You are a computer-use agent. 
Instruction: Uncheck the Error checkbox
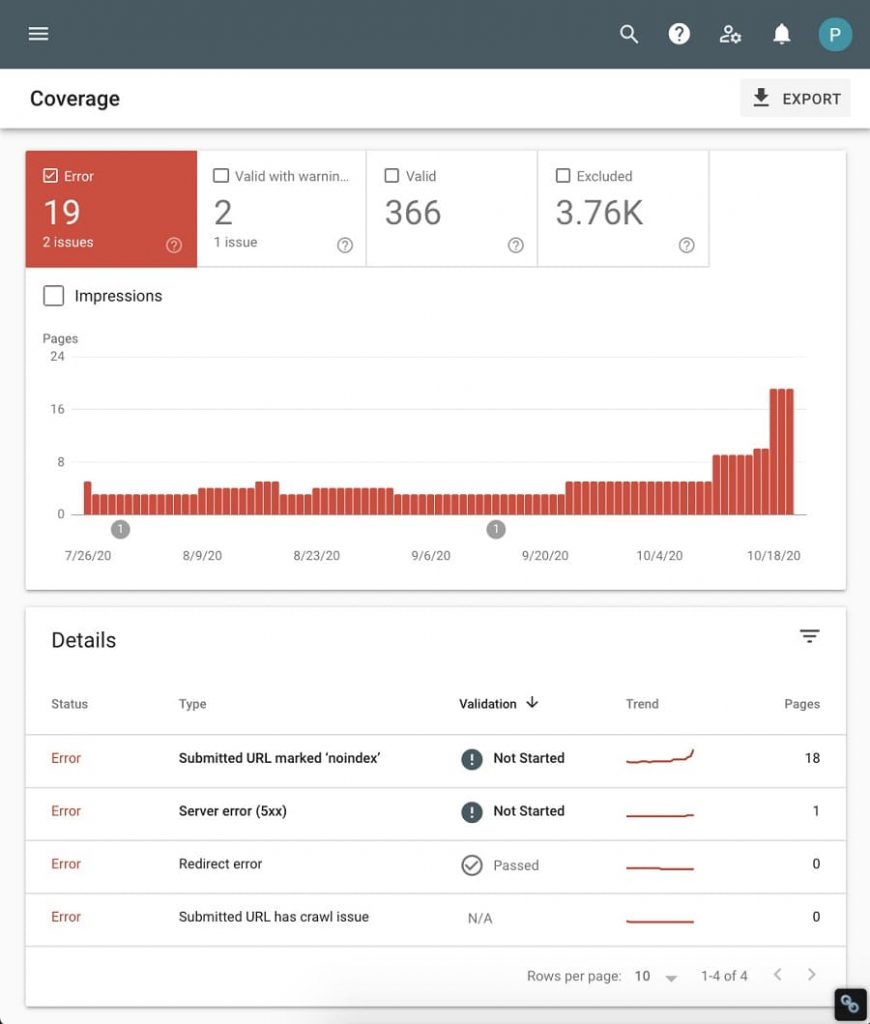[x=51, y=176]
